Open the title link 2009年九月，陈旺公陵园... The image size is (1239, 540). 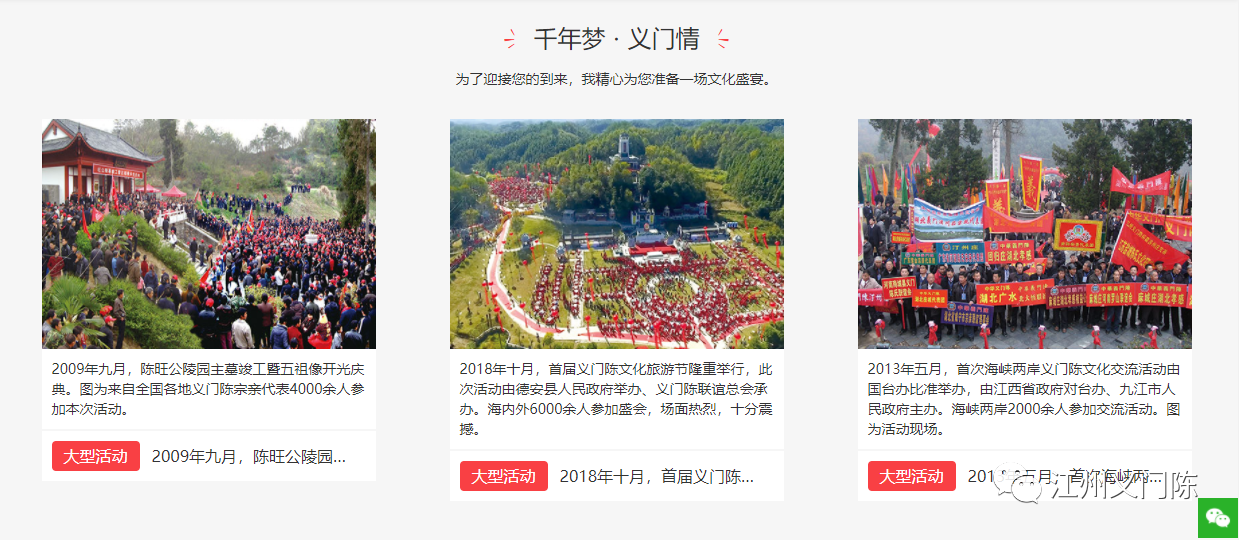(248, 457)
